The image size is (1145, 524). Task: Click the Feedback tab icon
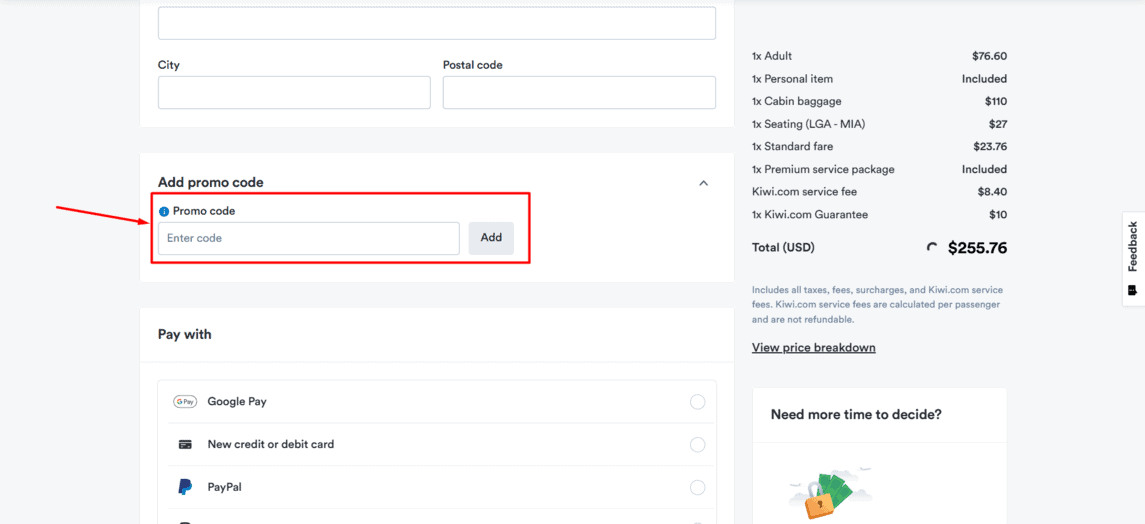click(1133, 290)
